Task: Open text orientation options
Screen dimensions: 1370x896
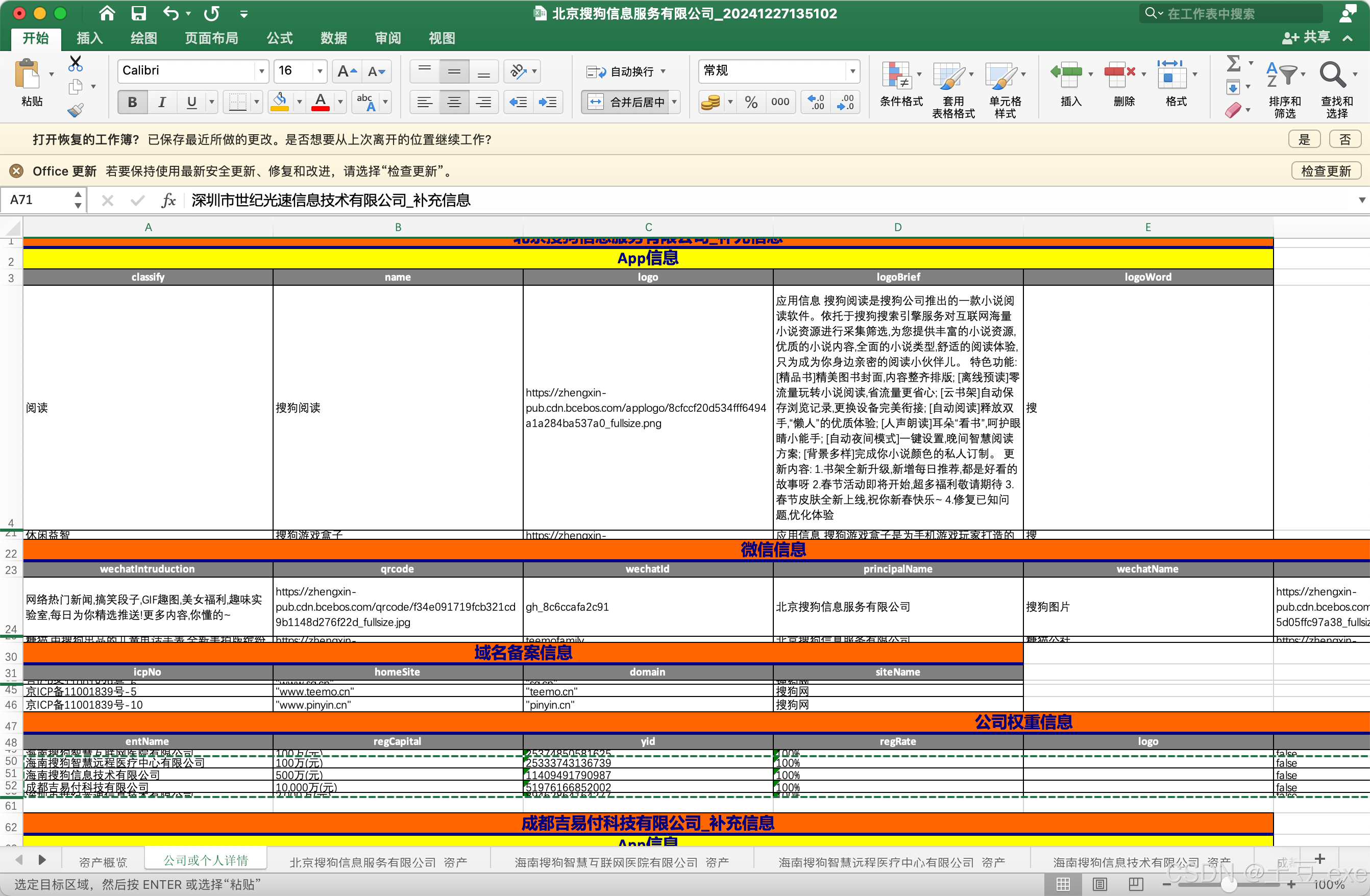Action: pos(523,71)
